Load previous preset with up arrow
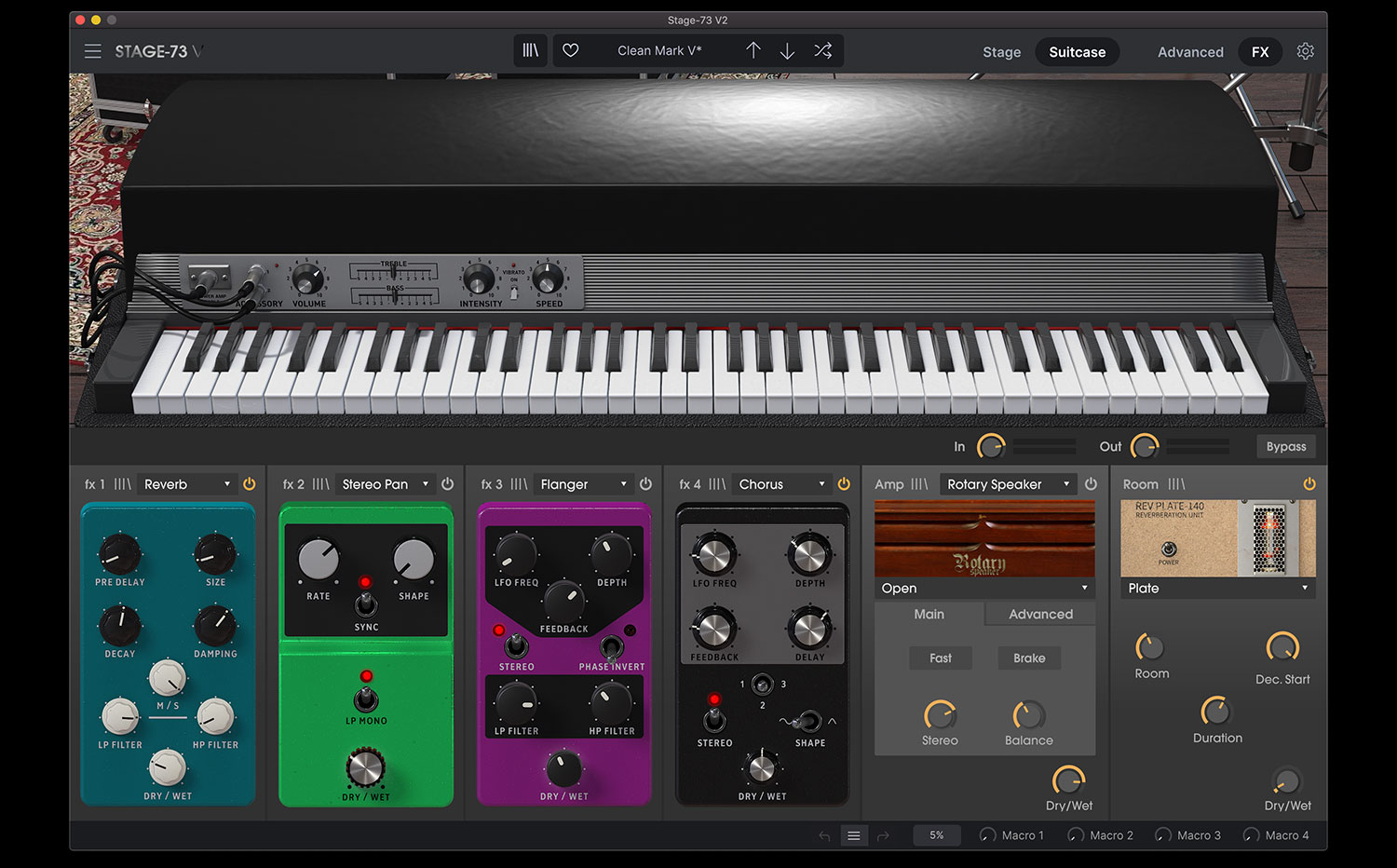The height and width of the screenshot is (868, 1397). pos(753,51)
